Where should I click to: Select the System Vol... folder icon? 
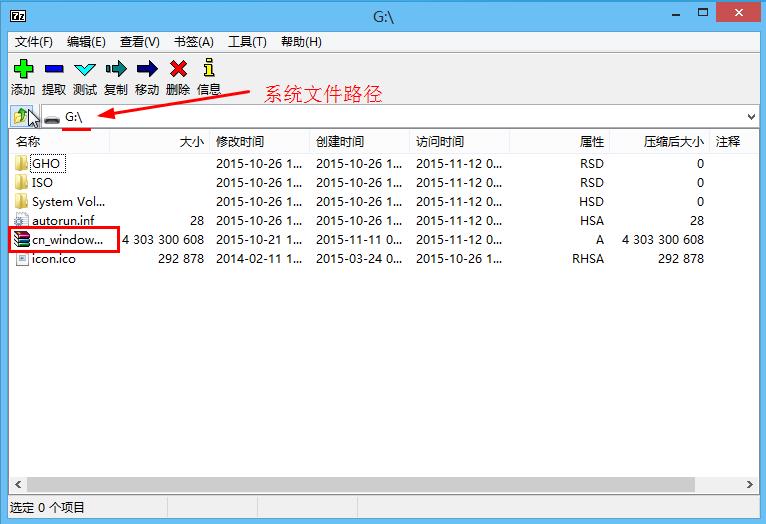point(21,201)
